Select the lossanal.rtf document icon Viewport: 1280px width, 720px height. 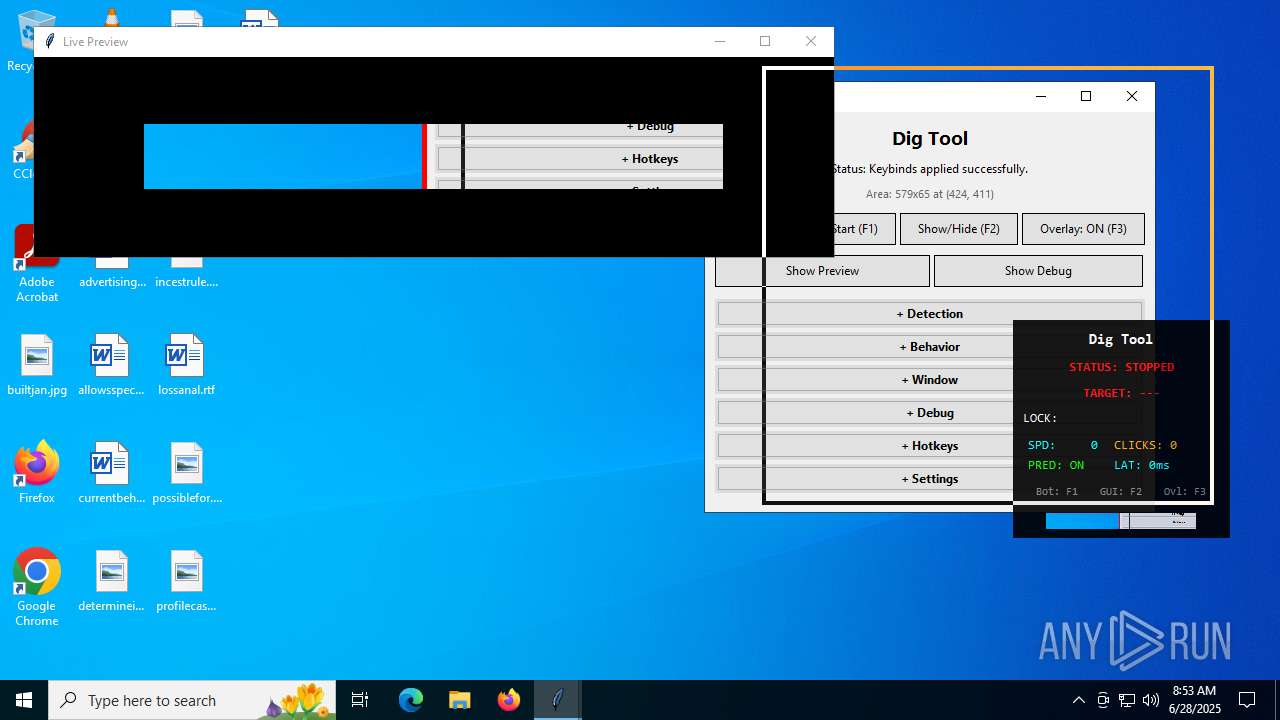187,365
